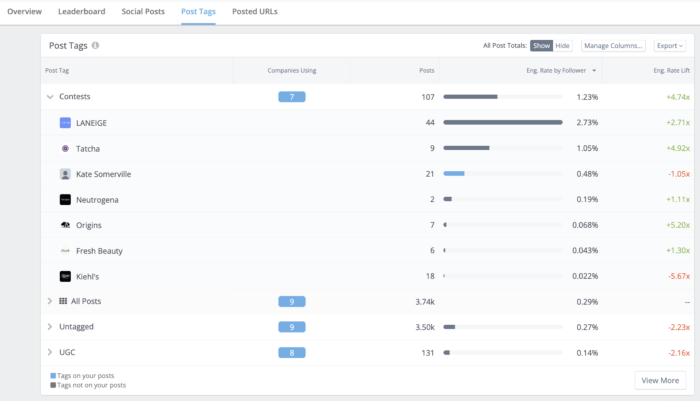The image size is (700, 401).
Task: Sort by Companies Using column
Action: [292, 71]
